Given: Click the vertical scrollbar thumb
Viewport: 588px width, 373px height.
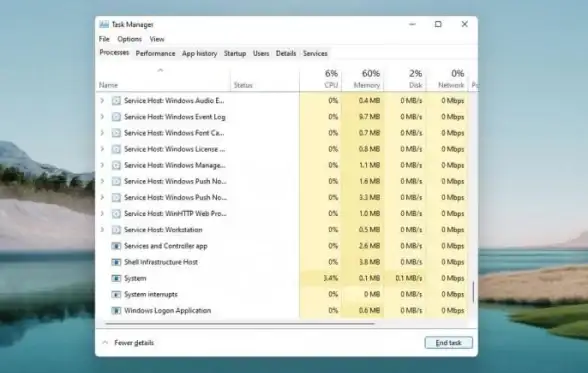Looking at the screenshot, I should [473, 292].
